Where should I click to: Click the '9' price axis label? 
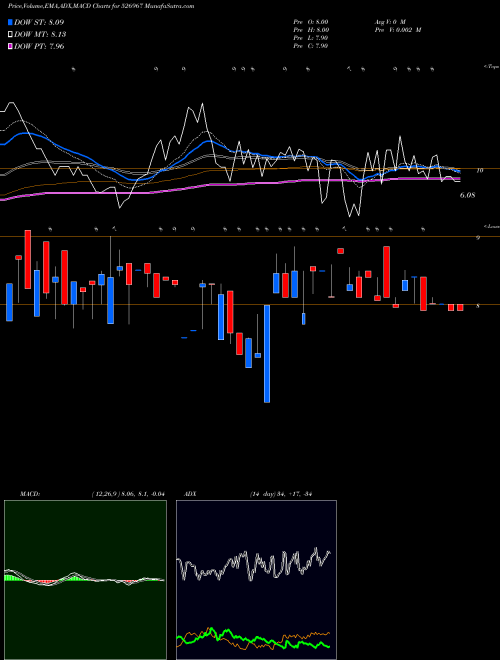click(x=478, y=238)
